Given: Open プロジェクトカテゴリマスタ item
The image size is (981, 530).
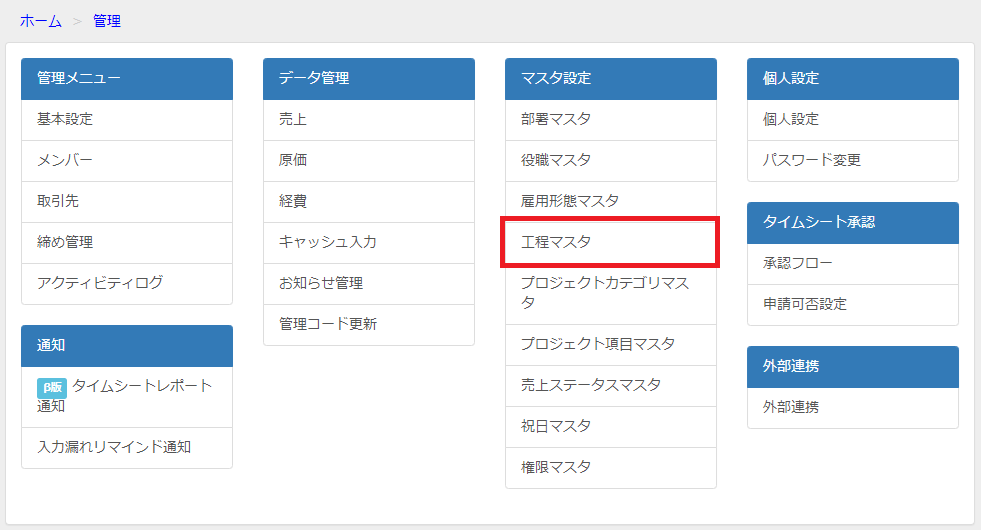Looking at the screenshot, I should click(611, 293).
